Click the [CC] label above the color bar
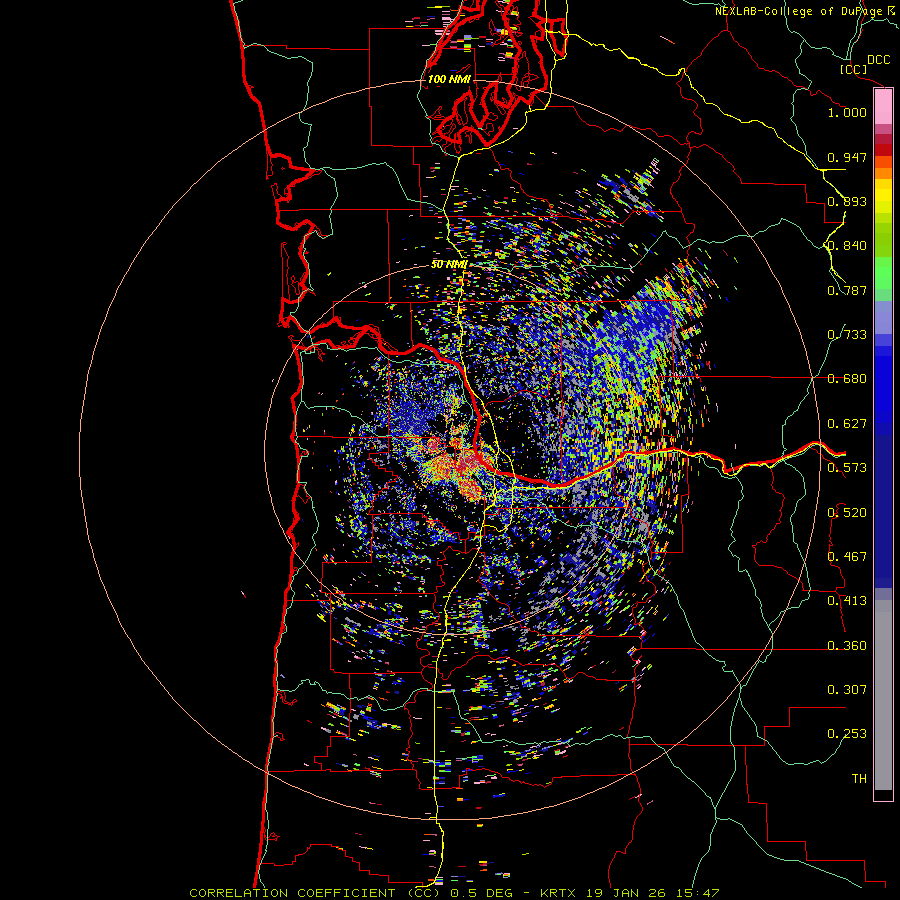900x900 pixels. pos(853,69)
